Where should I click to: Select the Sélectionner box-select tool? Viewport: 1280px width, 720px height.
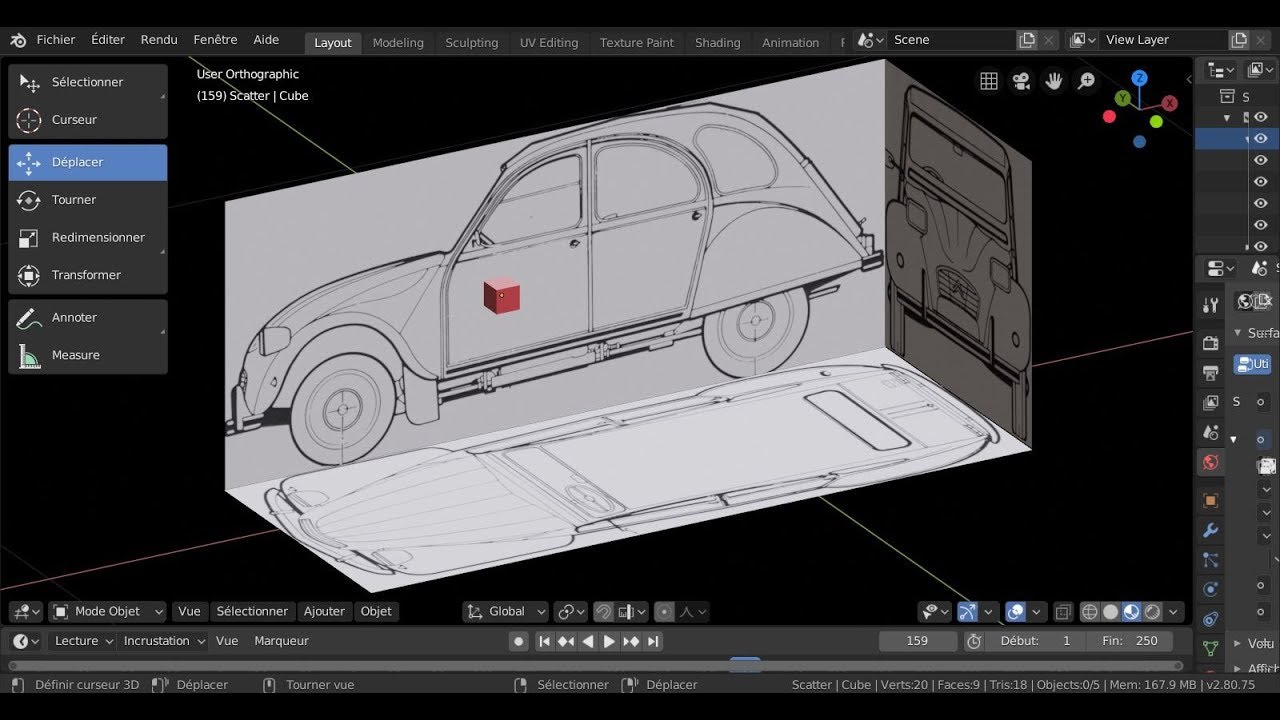[x=88, y=82]
